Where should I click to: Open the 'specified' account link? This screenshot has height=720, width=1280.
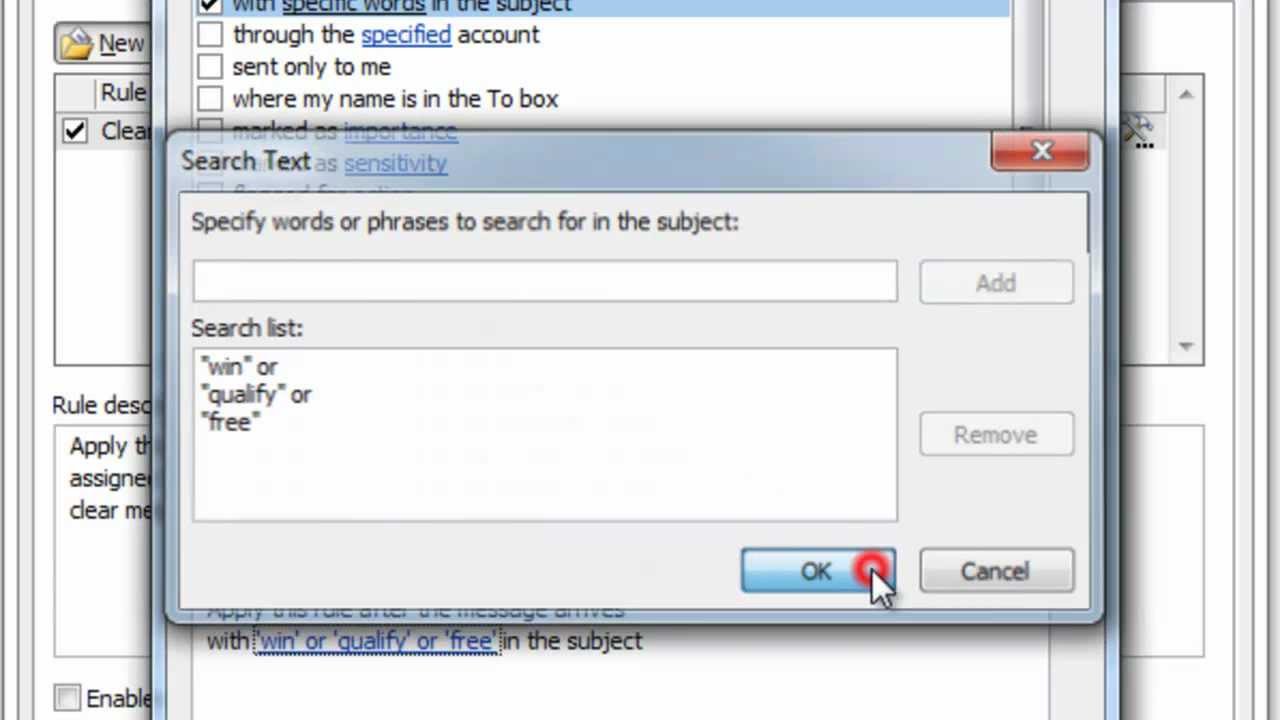click(406, 35)
